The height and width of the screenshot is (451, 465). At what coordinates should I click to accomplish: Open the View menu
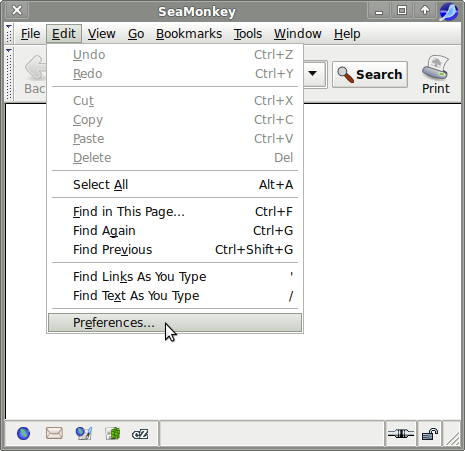(102, 34)
